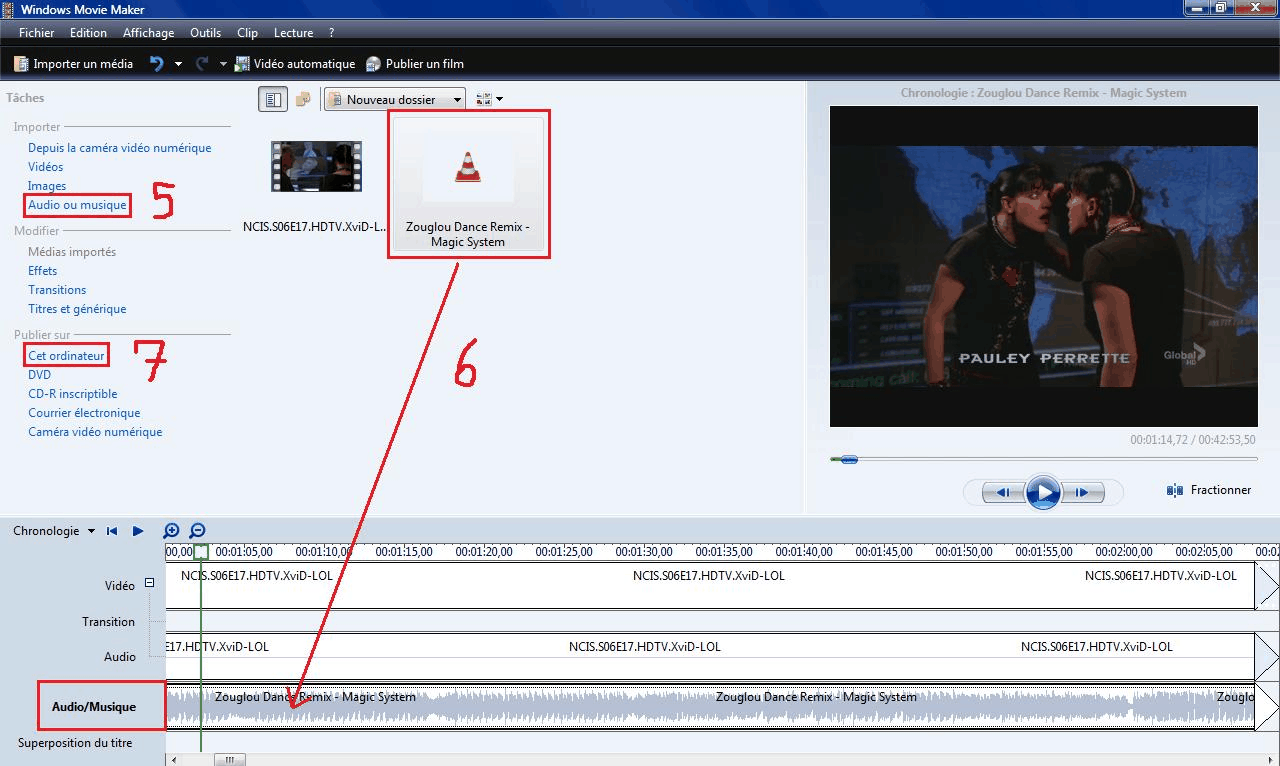Click the Audio/Musique track label
The image size is (1280, 766).
[94, 707]
